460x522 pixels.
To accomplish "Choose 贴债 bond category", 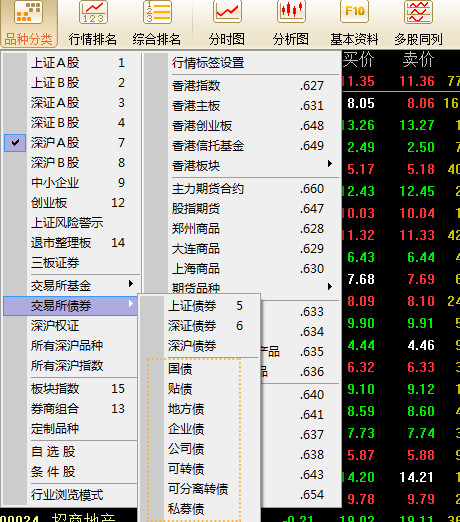I will click(199, 389).
